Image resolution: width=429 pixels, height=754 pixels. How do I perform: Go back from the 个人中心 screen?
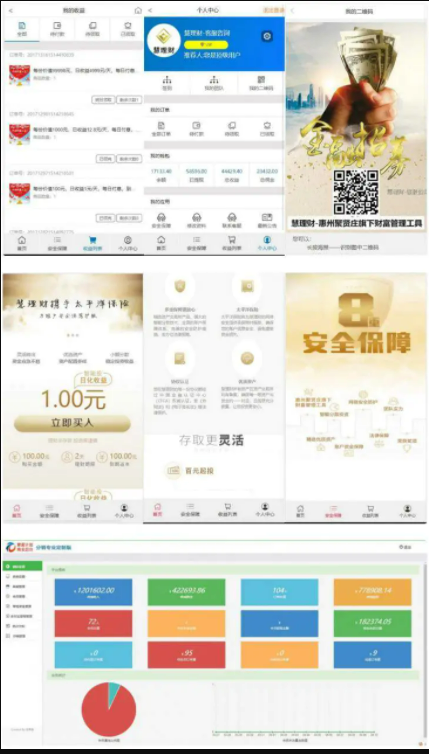pos(150,11)
